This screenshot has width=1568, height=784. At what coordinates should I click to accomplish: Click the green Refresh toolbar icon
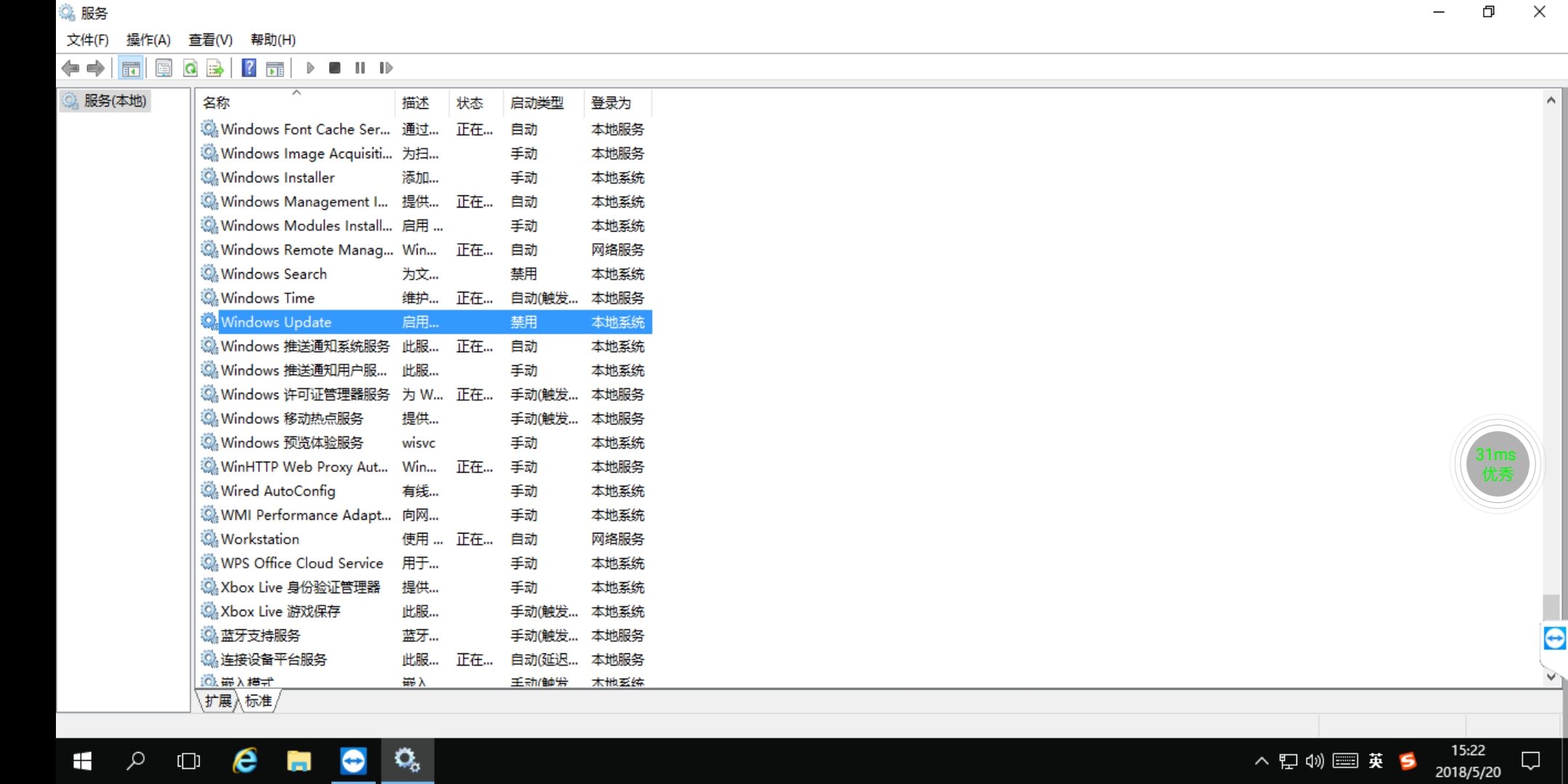[x=190, y=68]
